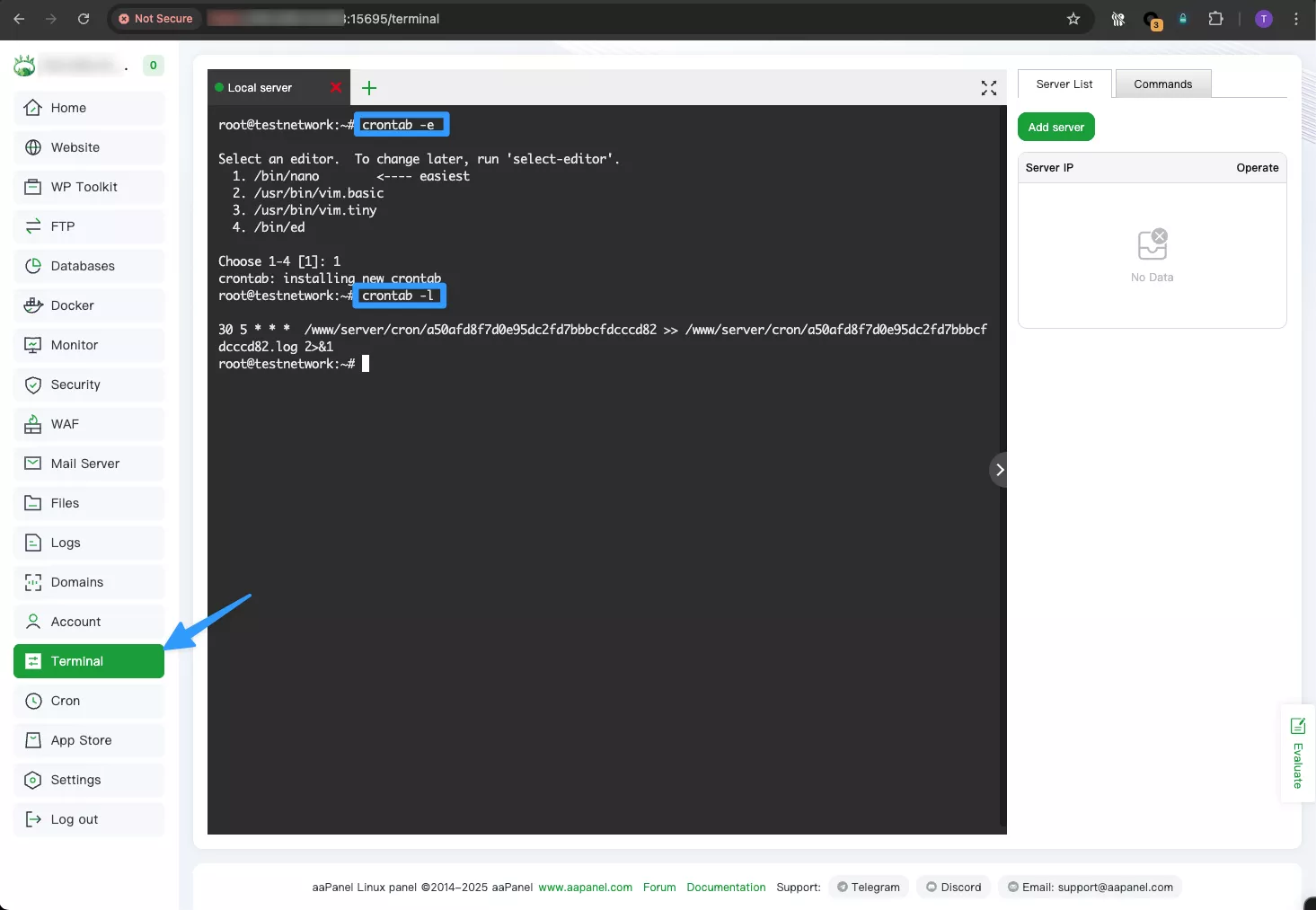Click the Add server button
This screenshot has width=1316, height=910.
tap(1055, 128)
